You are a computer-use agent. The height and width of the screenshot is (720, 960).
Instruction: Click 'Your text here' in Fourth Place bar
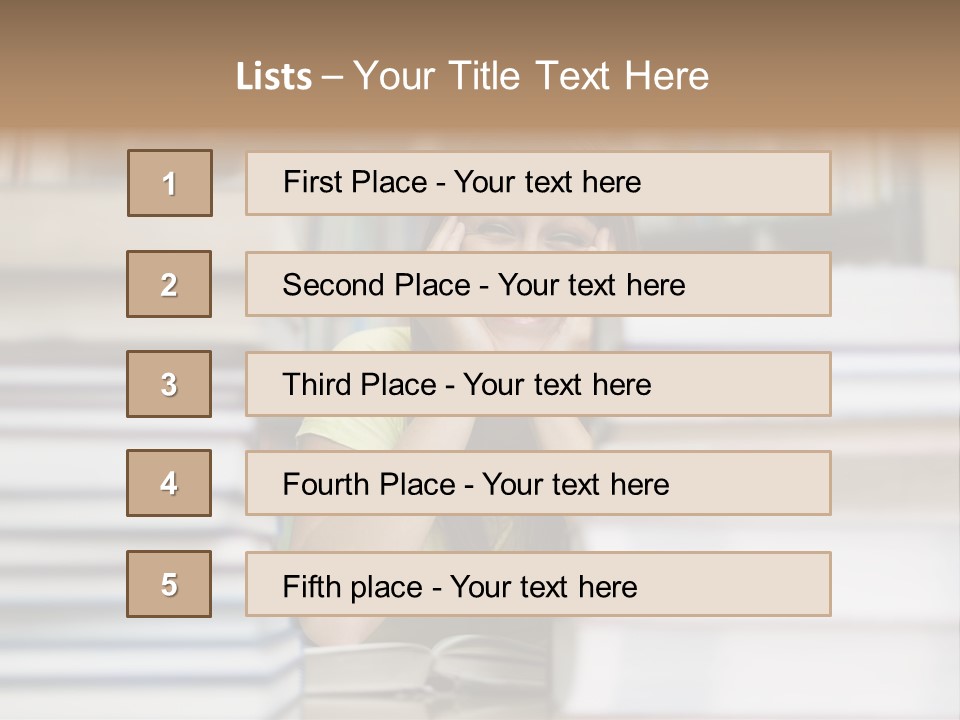tap(576, 484)
